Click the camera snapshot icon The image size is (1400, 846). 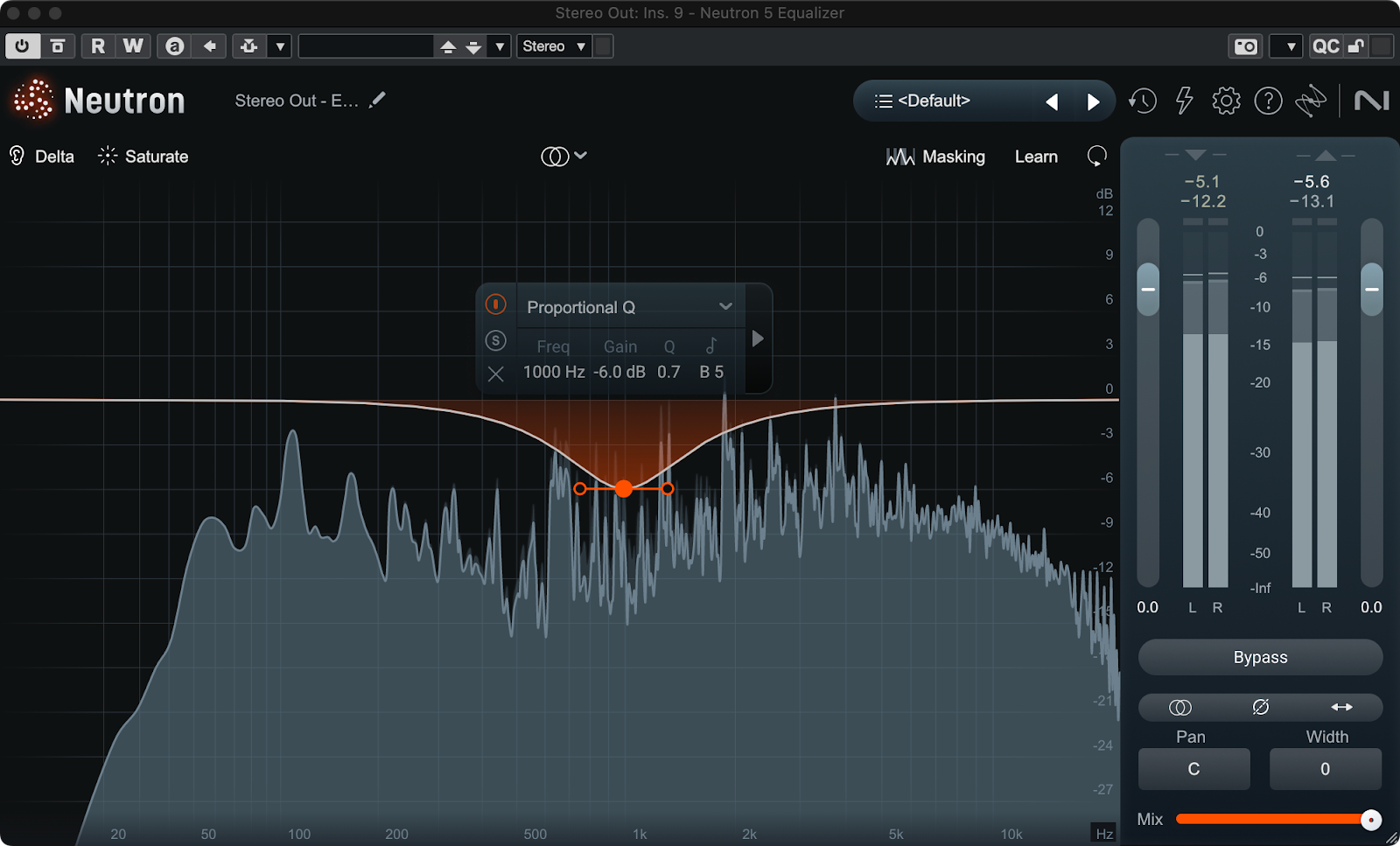coord(1246,46)
